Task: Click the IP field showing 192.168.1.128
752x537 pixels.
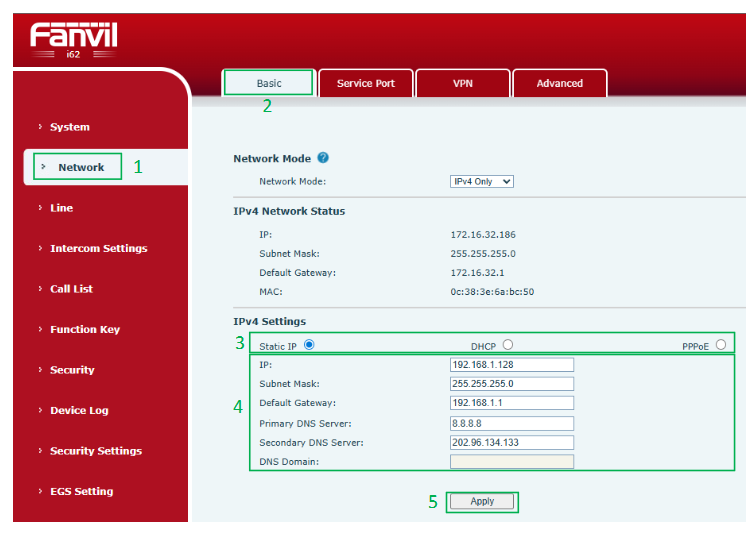Action: [x=512, y=365]
